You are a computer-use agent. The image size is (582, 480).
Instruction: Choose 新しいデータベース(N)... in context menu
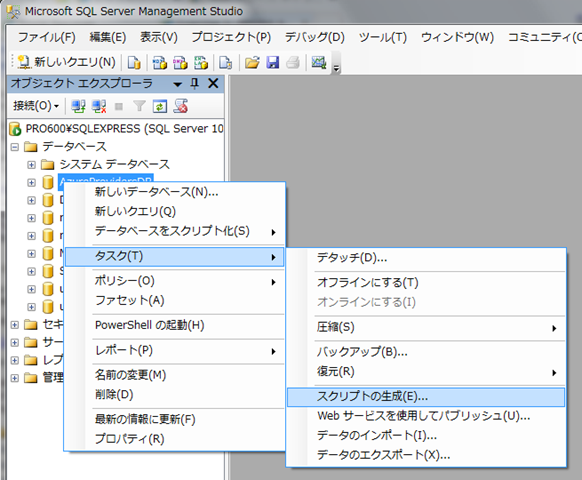[x=174, y=192]
